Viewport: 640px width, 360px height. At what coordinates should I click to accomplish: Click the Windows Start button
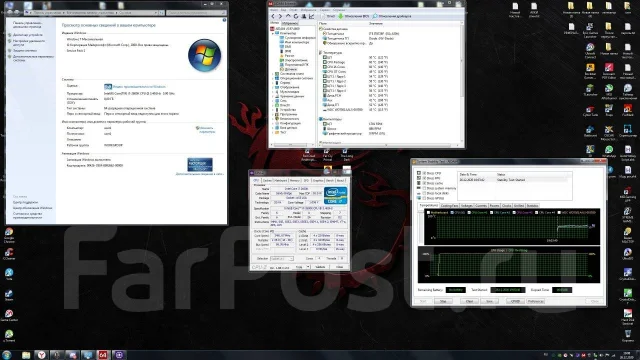pyautogui.click(x=7, y=355)
